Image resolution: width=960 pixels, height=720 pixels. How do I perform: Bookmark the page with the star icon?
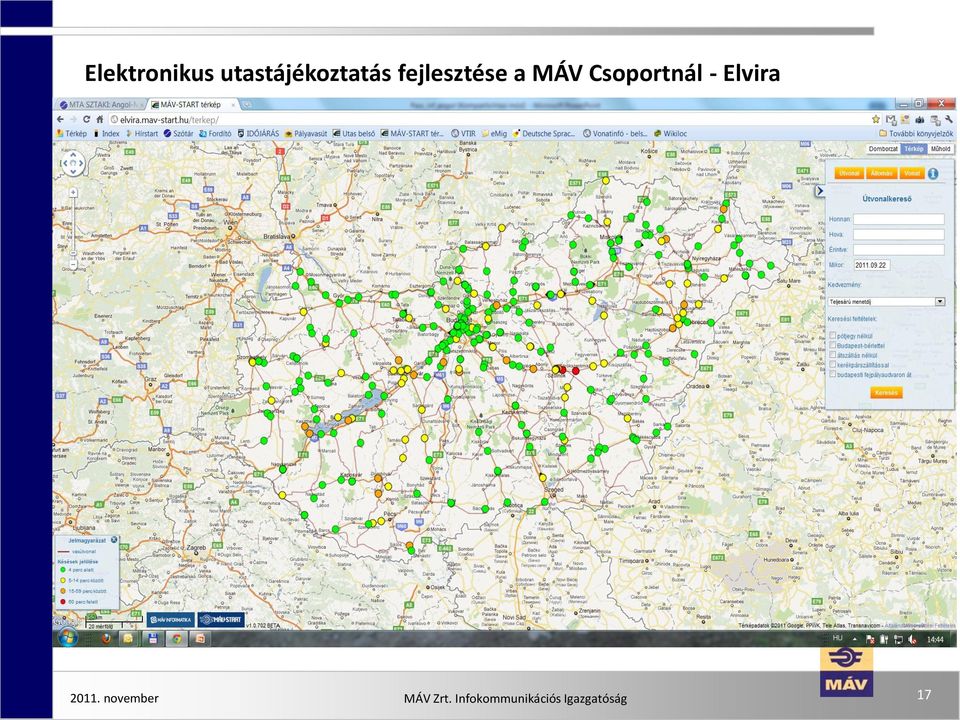(876, 119)
